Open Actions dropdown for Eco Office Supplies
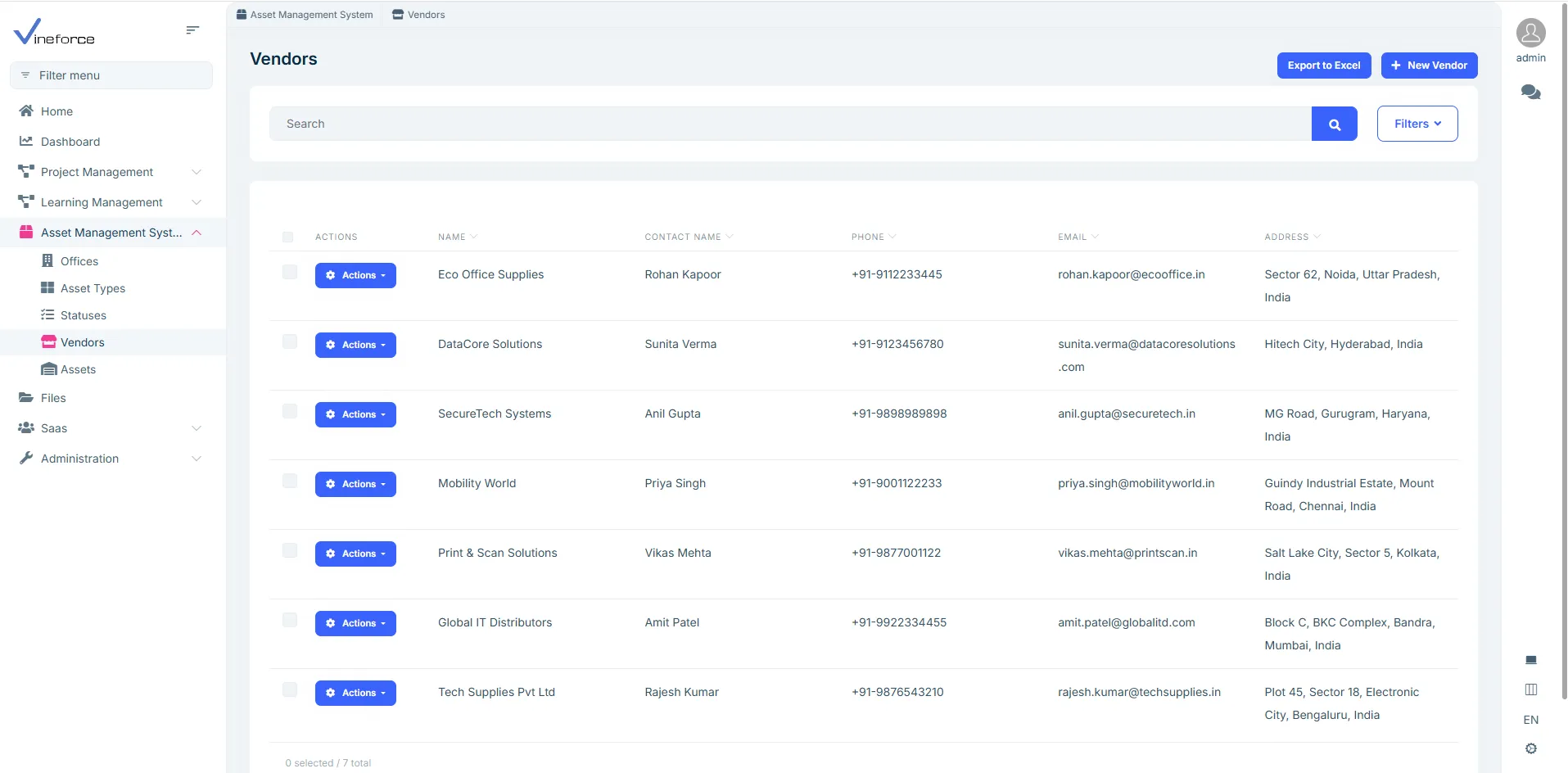 [355, 275]
